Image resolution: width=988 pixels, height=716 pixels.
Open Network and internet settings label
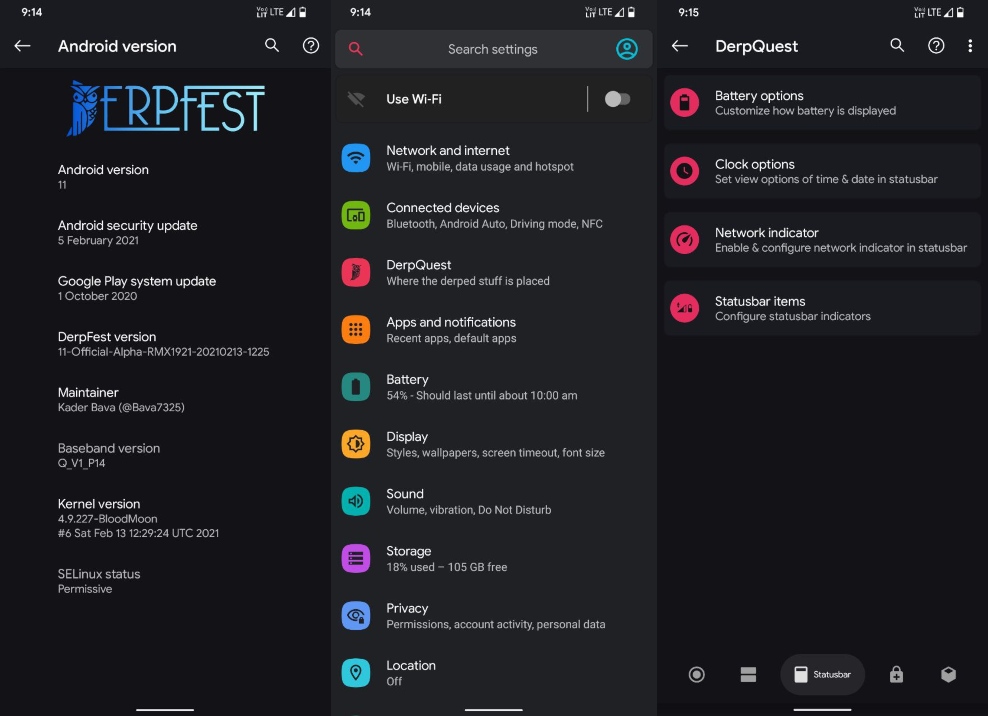point(448,151)
